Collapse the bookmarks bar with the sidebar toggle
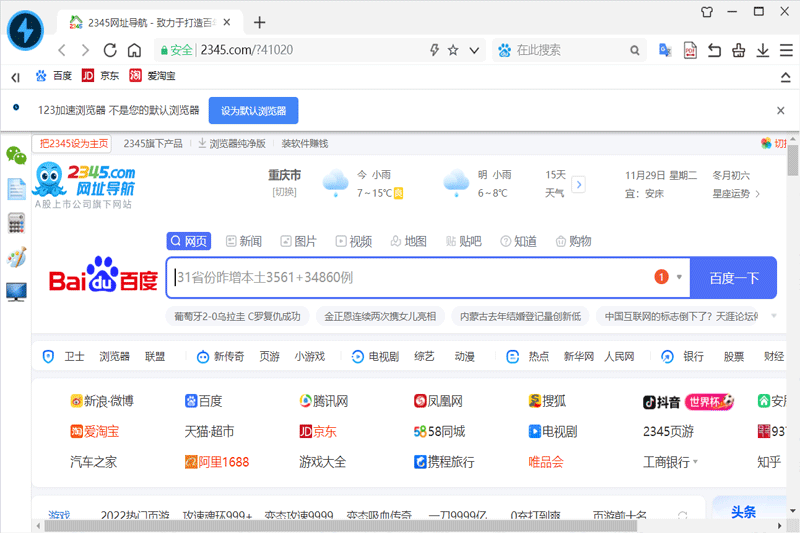800x533 pixels. (15, 76)
